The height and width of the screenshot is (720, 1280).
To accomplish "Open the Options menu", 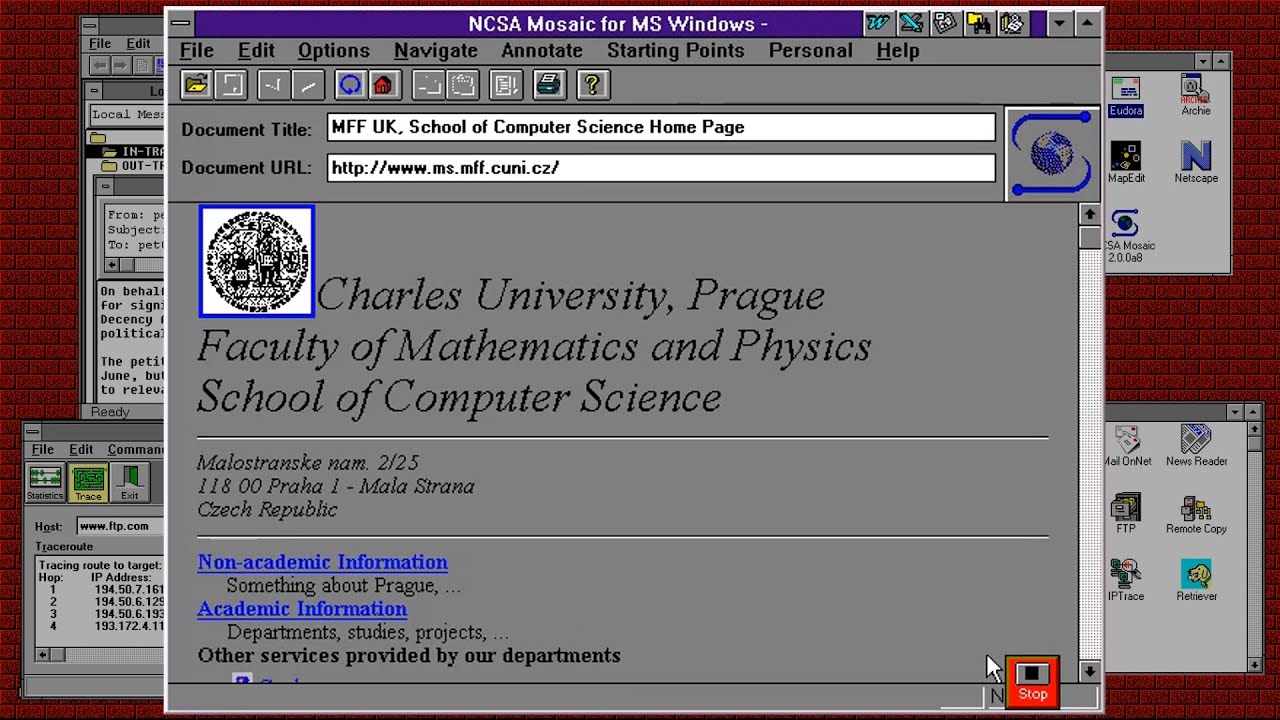I will tap(334, 50).
